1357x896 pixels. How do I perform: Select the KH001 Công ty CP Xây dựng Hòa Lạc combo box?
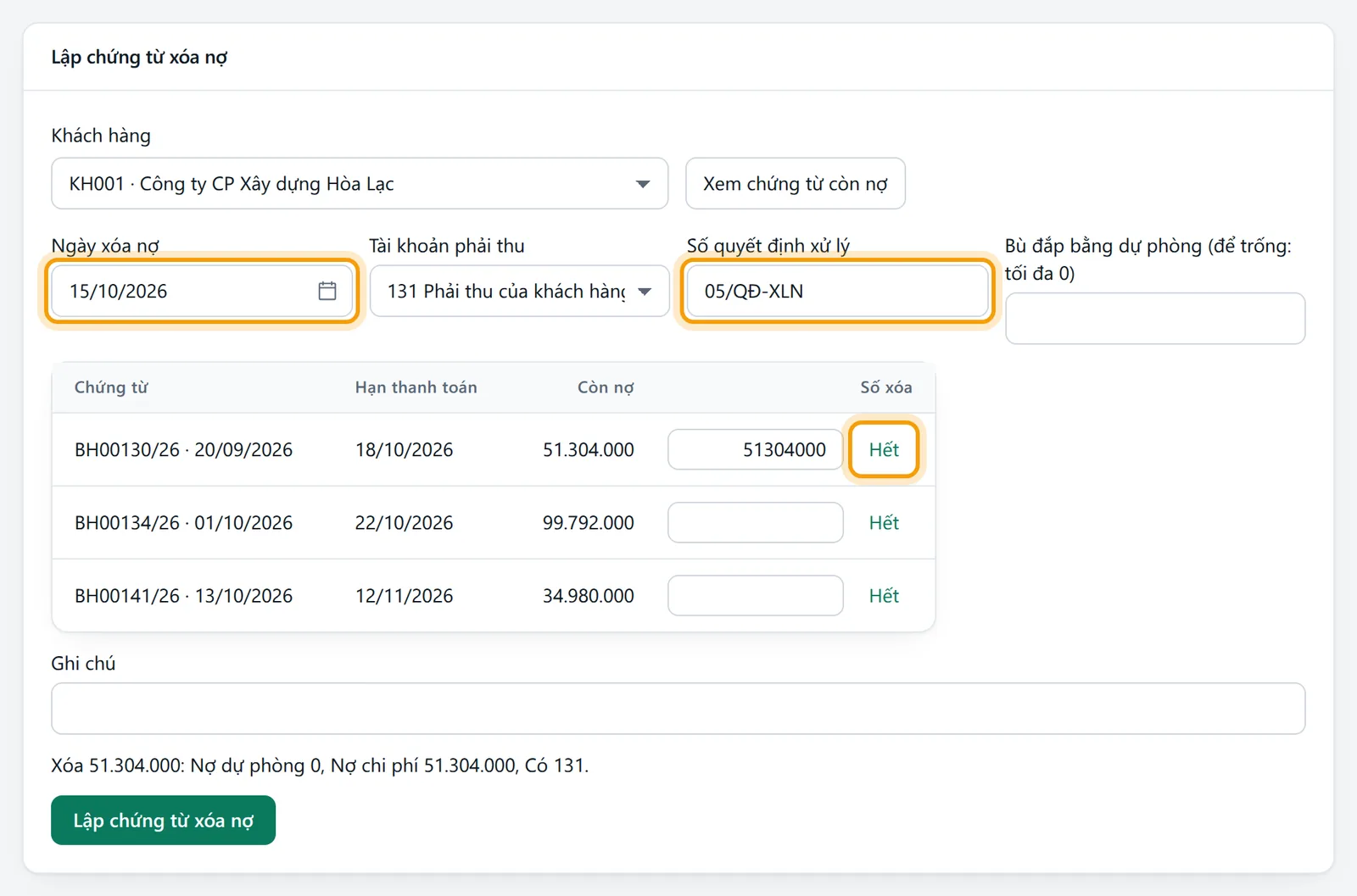click(x=360, y=183)
